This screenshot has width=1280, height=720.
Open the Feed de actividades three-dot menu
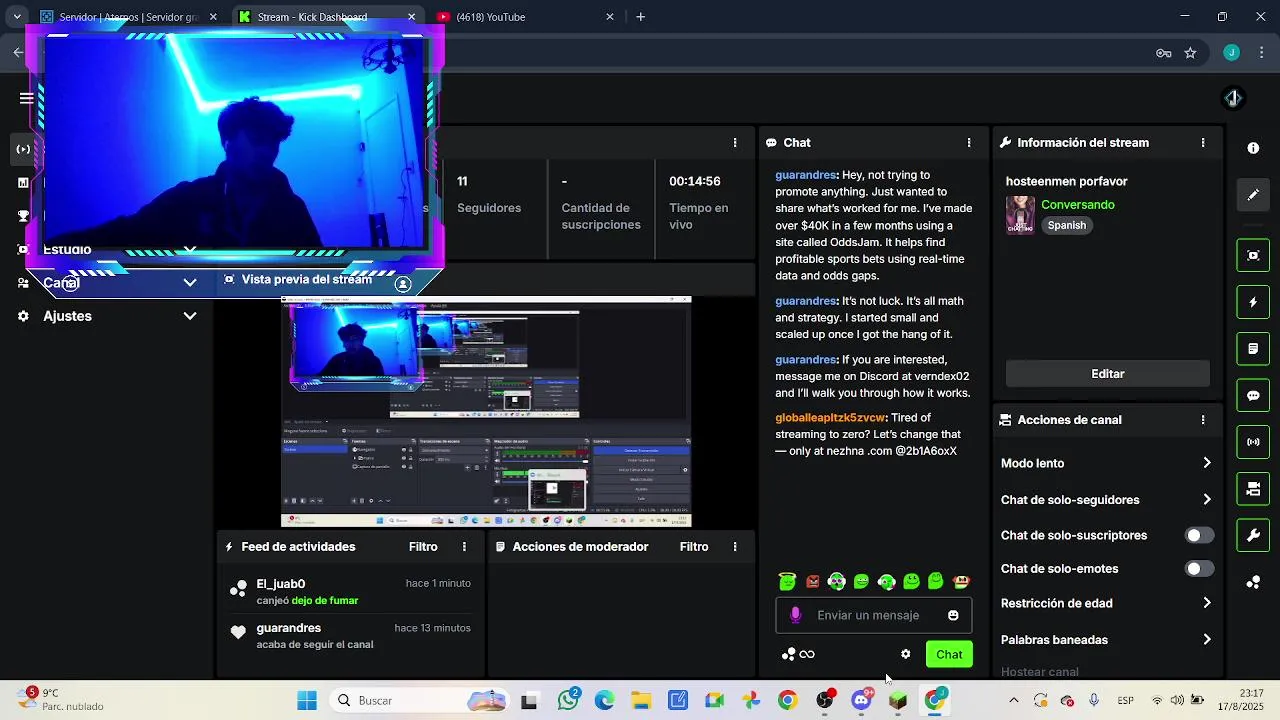click(464, 547)
